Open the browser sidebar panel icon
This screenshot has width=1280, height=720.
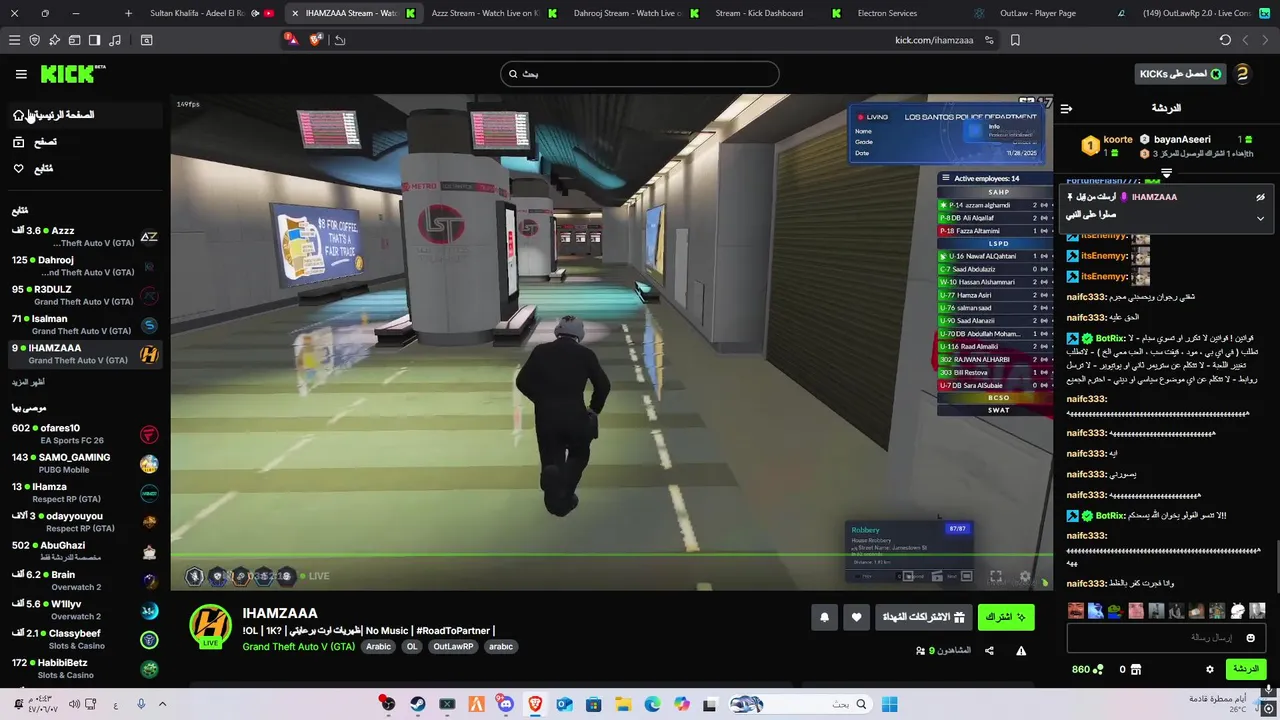(x=94, y=40)
